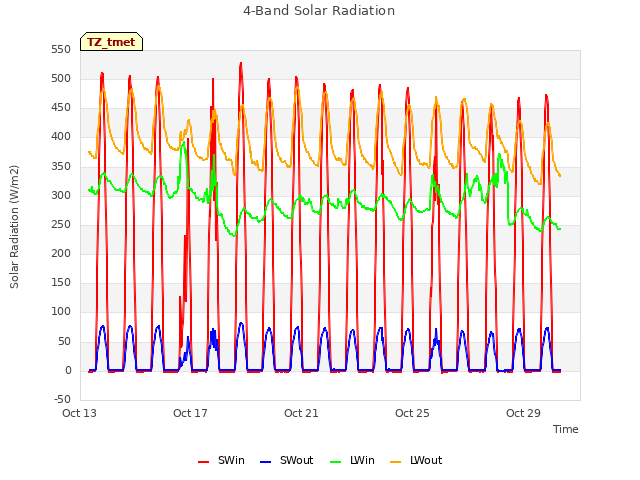Click the 100 y-axis tick label
This screenshot has width=640, height=480.
[x=61, y=312]
